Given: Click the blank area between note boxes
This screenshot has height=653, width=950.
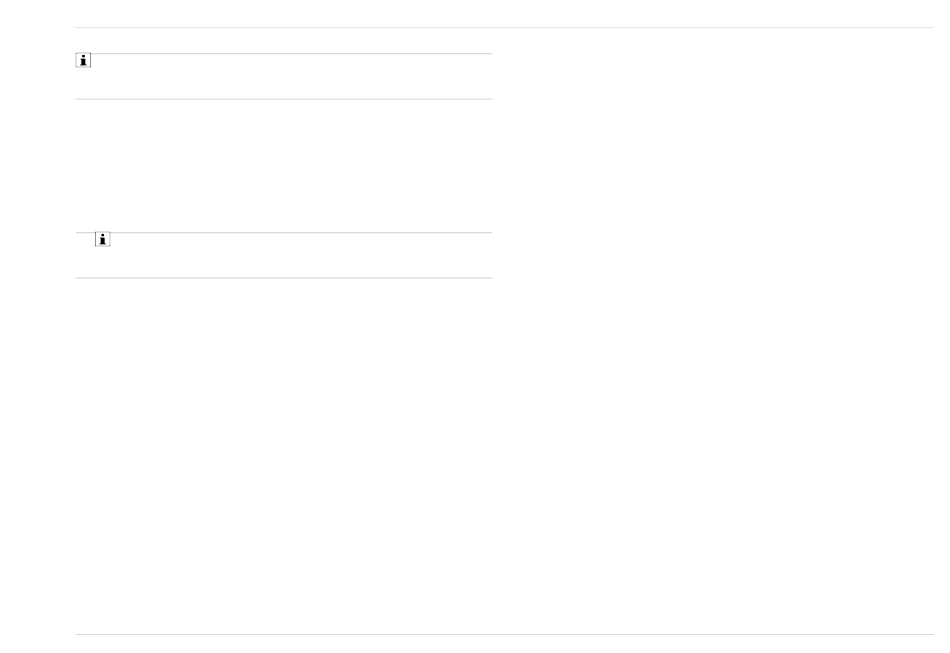Looking at the screenshot, I should click(284, 165).
